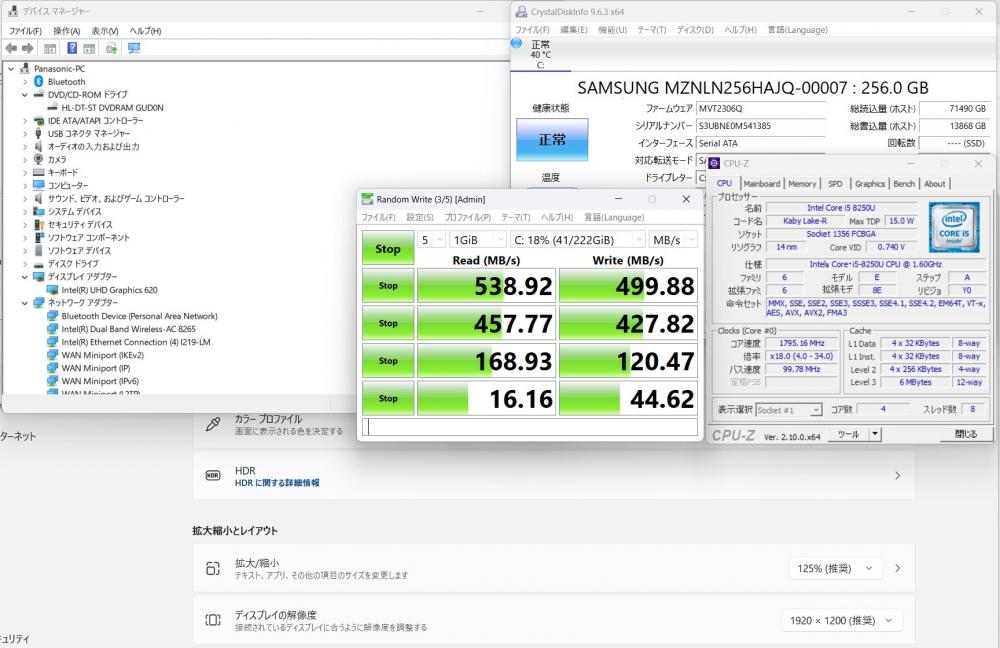Click the Back arrow in Device Manager toolbar
This screenshot has height=648, width=1000.
11,48
